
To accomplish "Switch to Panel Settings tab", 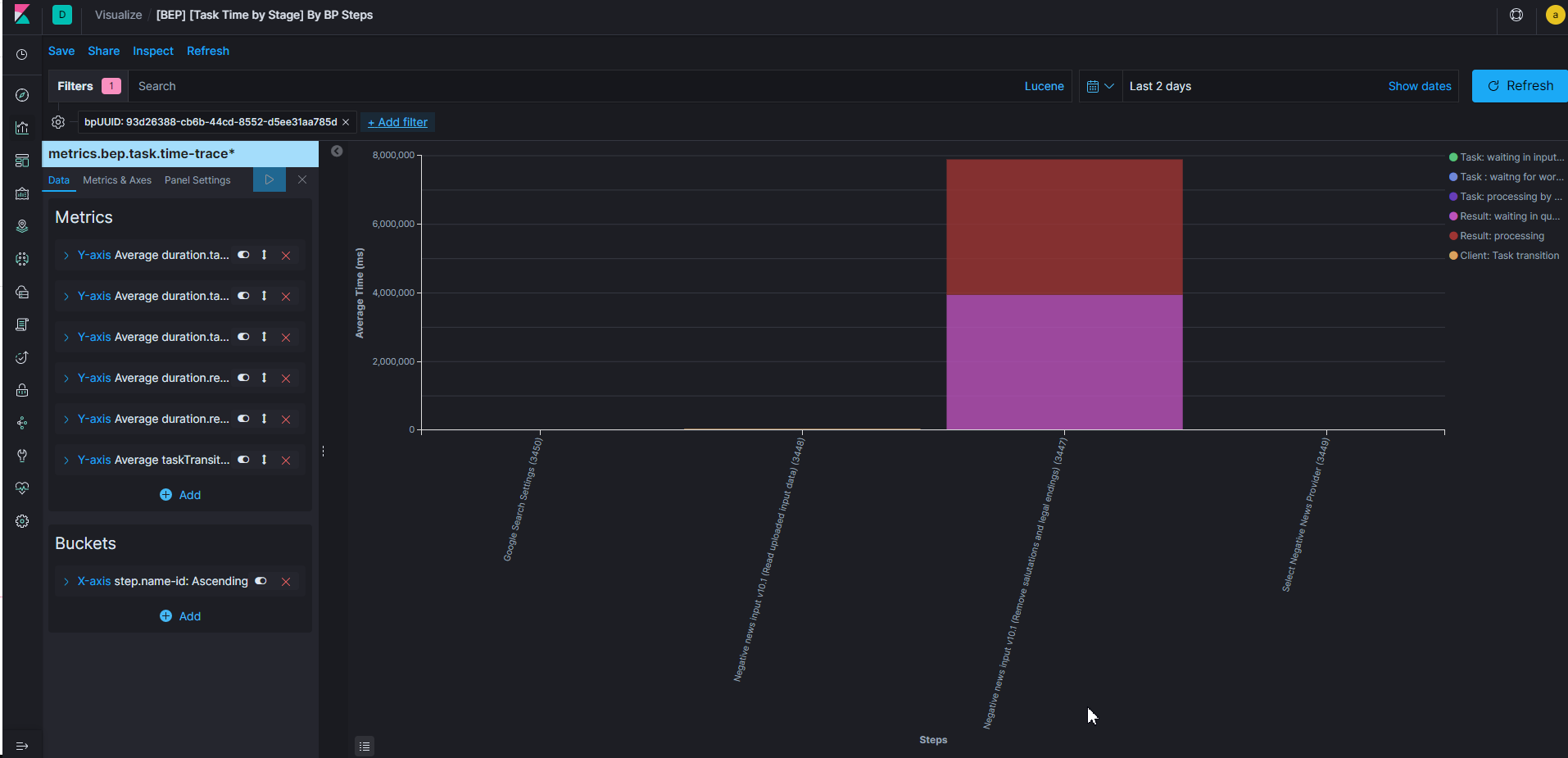I will click(197, 180).
